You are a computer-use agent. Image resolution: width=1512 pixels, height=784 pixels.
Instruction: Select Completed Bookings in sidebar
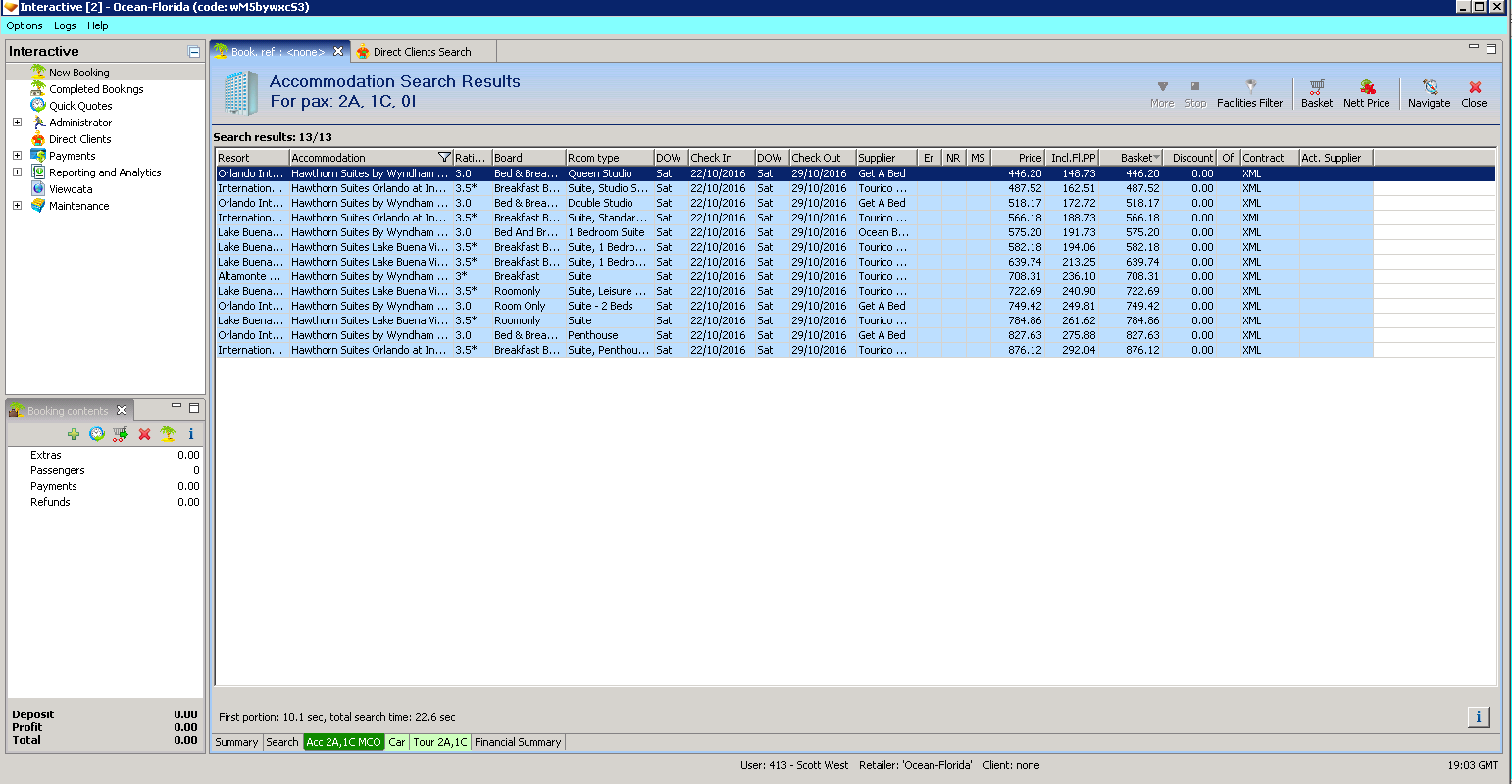[96, 89]
